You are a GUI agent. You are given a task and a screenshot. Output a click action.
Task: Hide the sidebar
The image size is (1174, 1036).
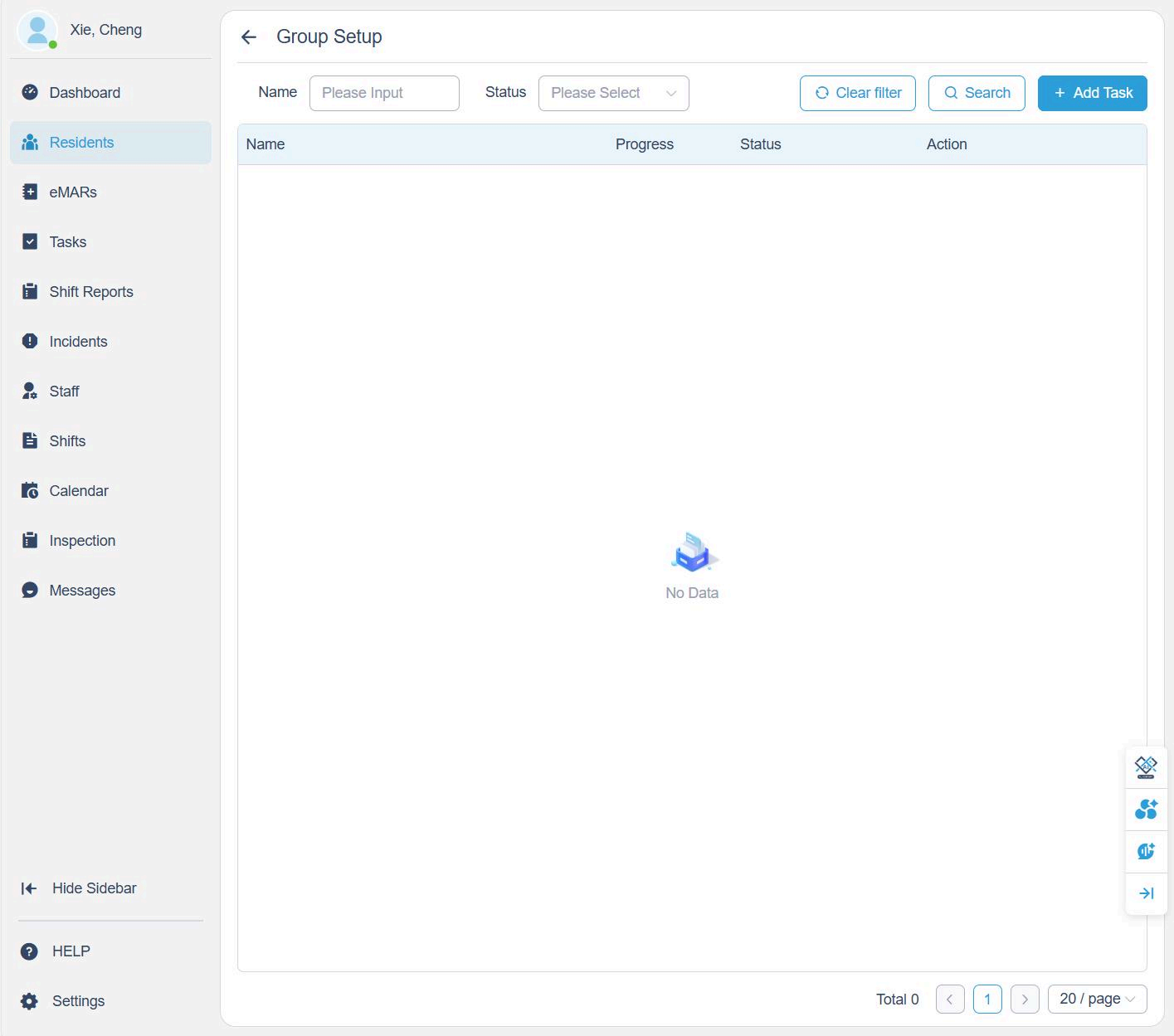(x=79, y=888)
